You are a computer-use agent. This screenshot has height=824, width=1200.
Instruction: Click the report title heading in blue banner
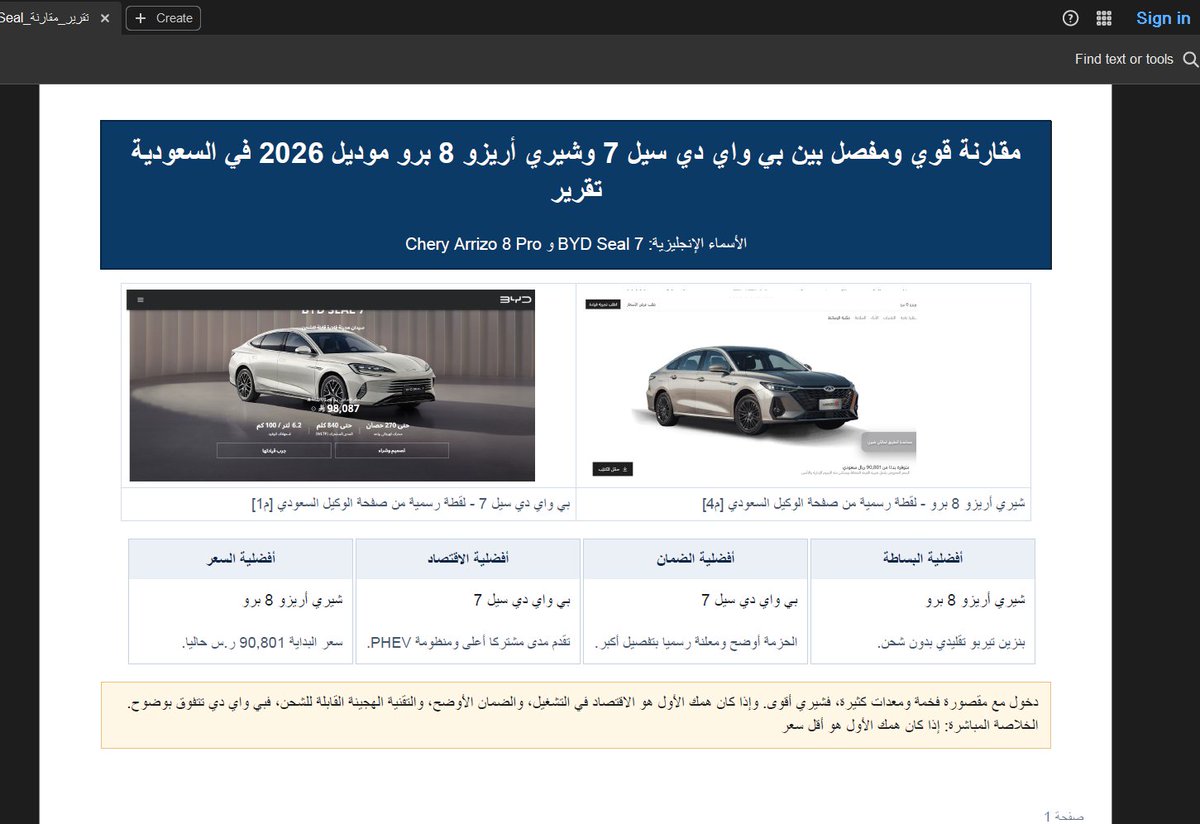click(575, 171)
